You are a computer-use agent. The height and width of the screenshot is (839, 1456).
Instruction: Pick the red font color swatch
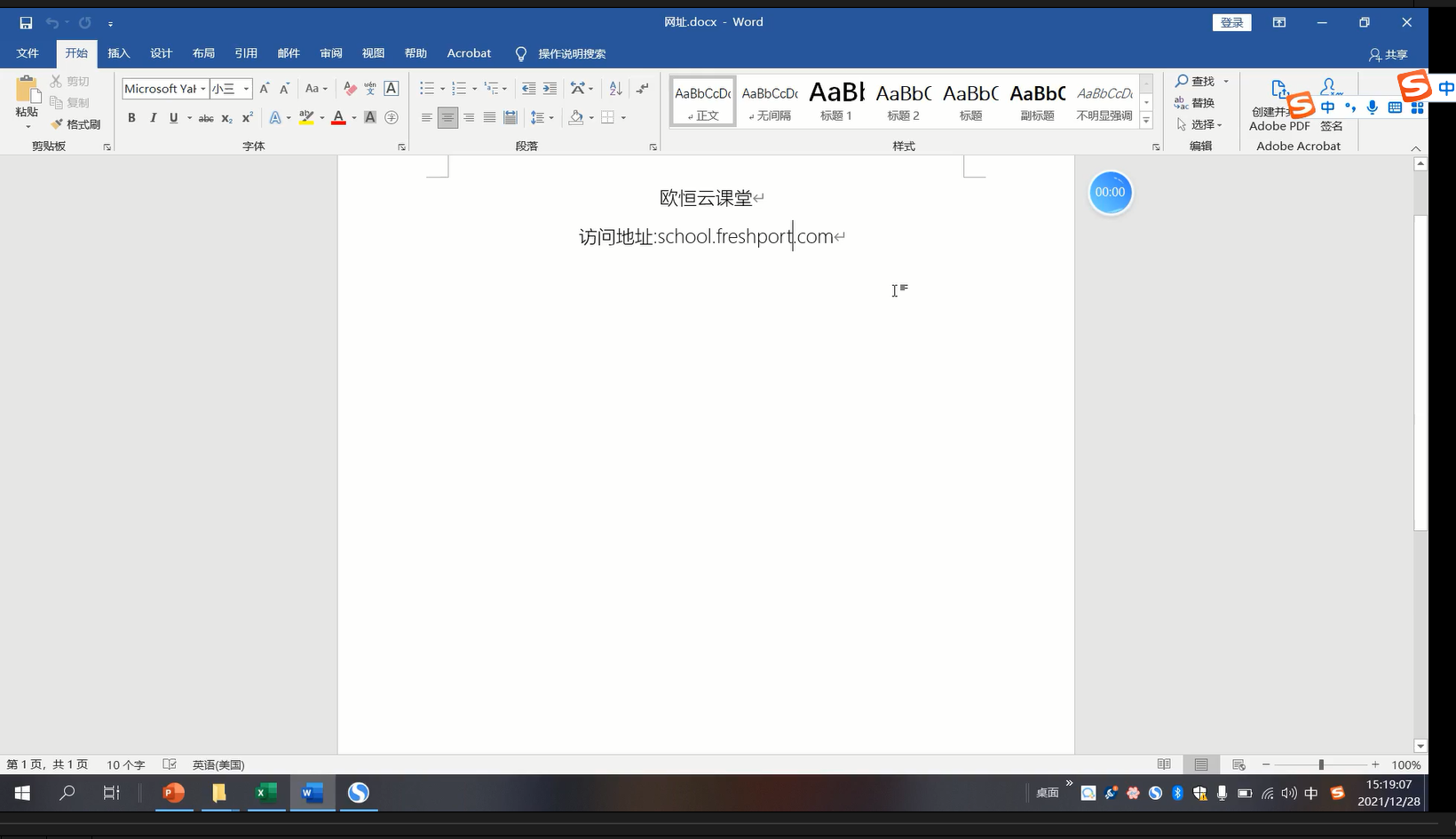point(338,117)
